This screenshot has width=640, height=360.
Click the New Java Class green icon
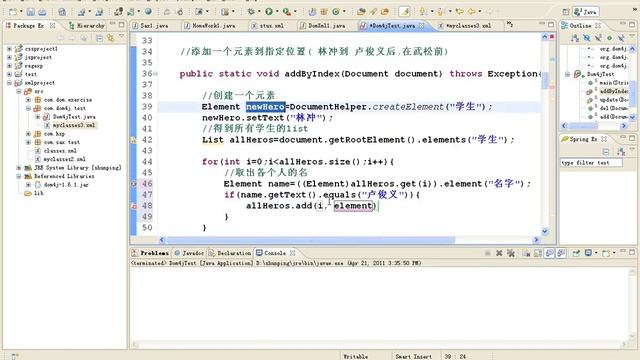click(x=336, y=12)
